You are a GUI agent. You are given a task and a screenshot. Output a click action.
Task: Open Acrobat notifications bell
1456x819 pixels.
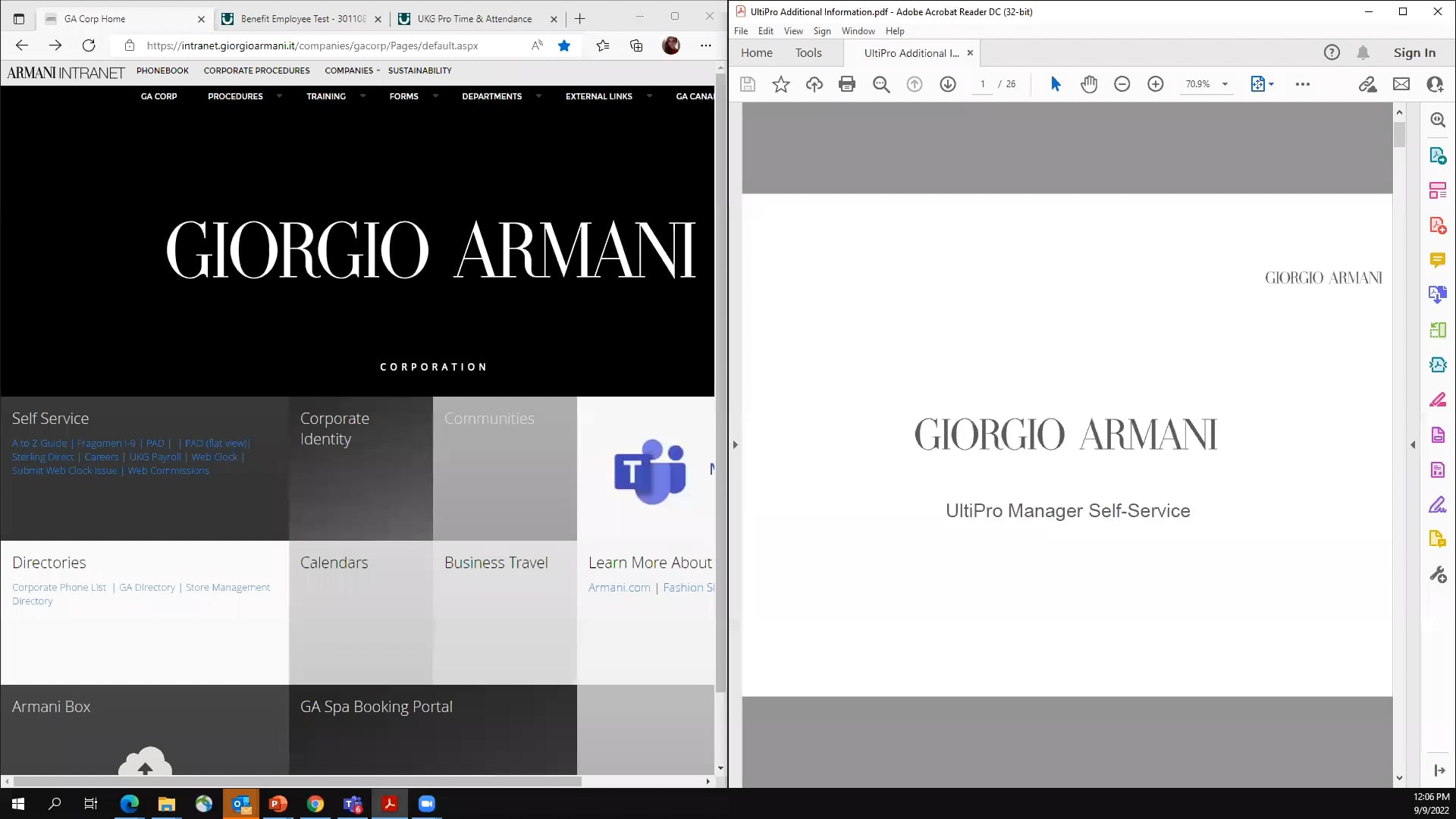point(1363,52)
